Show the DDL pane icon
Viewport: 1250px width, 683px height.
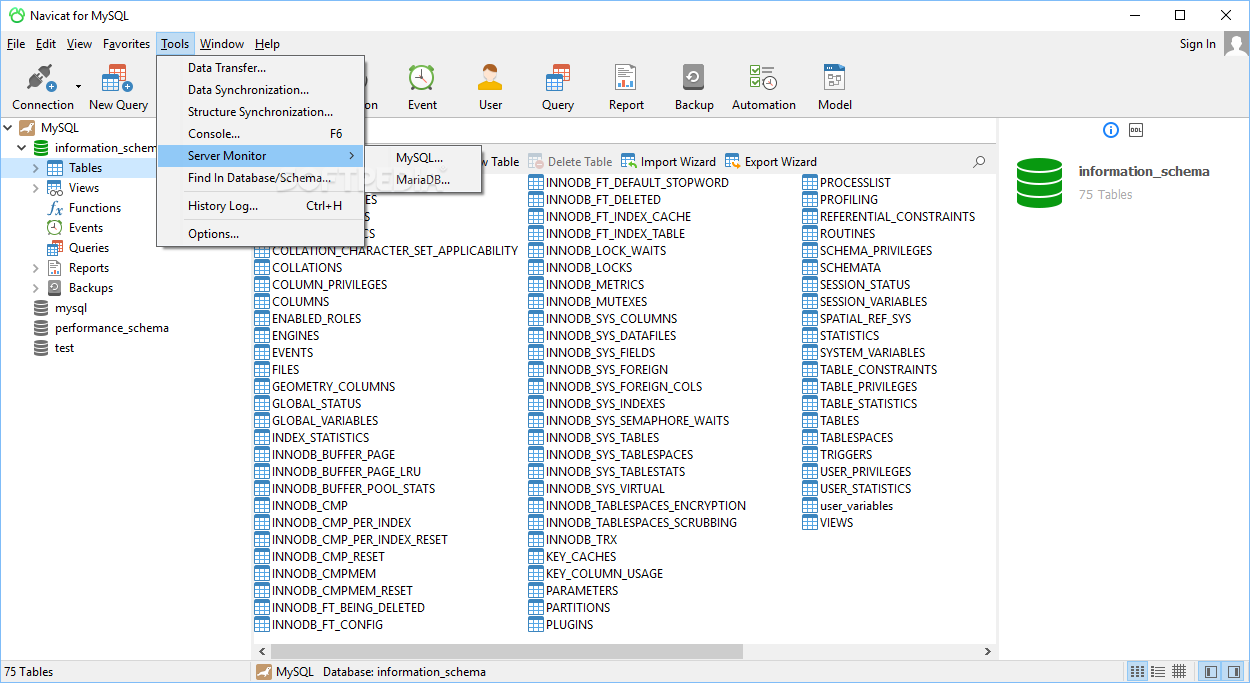pos(1136,130)
